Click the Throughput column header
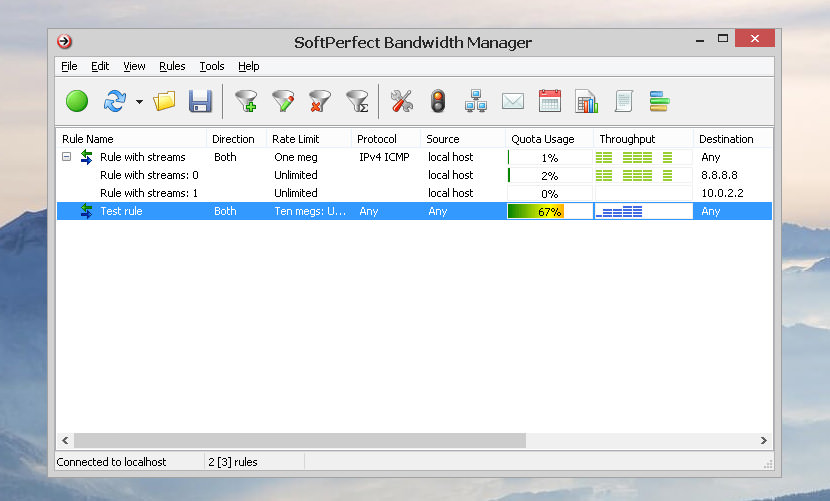This screenshot has height=501, width=830. pyautogui.click(x=643, y=139)
